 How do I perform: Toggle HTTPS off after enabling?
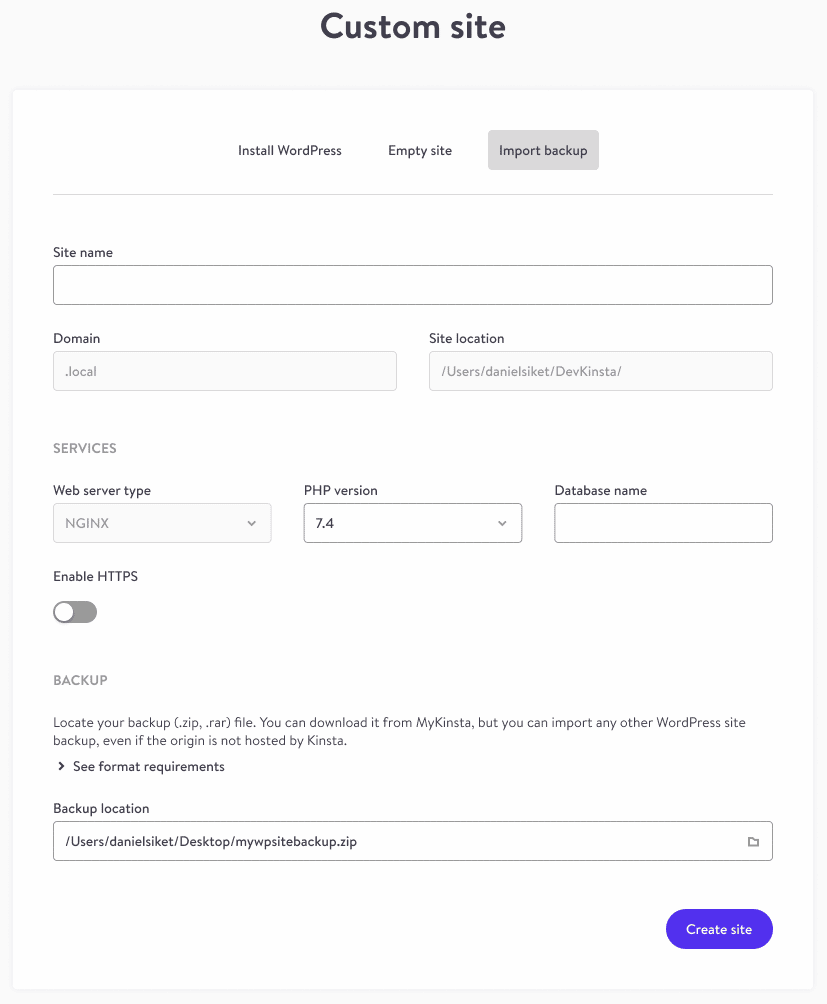[74, 611]
